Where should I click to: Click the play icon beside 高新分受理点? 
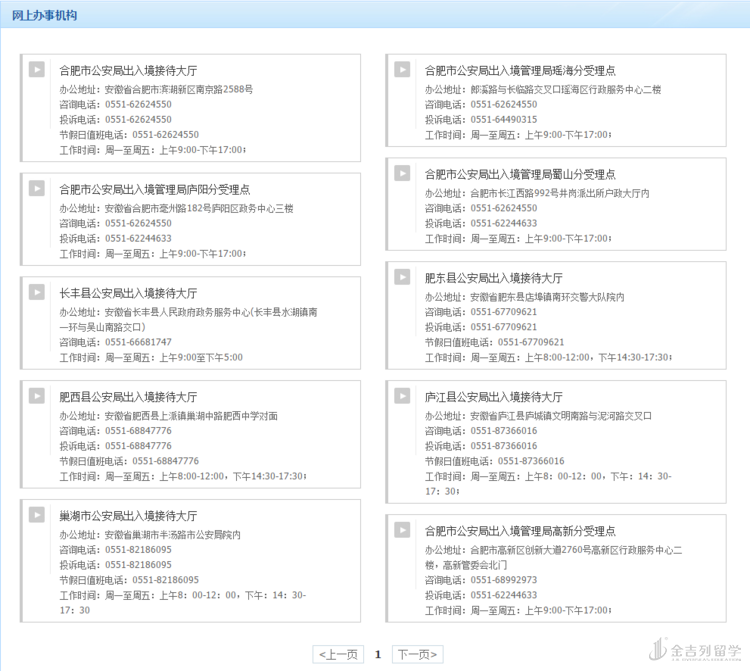click(x=402, y=530)
